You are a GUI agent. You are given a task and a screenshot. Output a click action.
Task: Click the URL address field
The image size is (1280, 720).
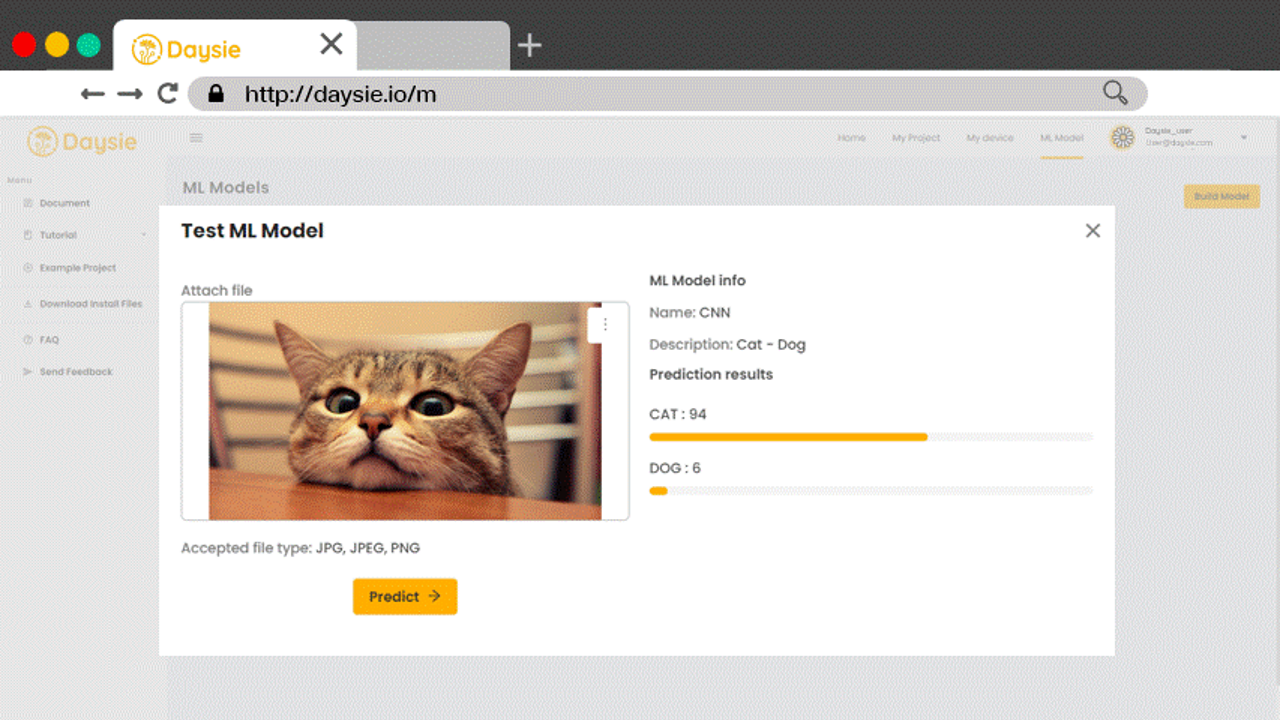[667, 94]
